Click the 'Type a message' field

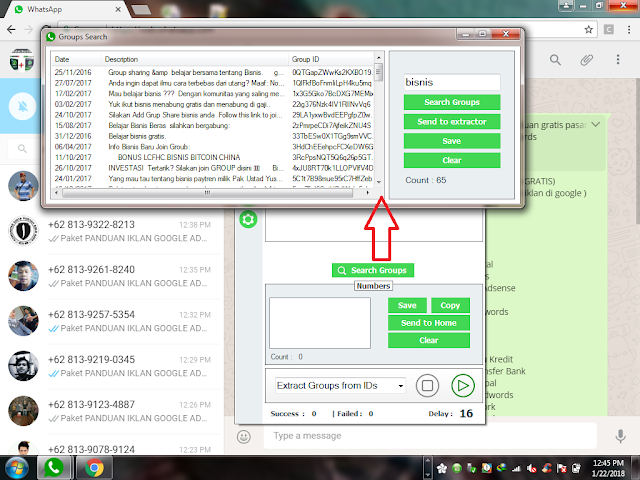tap(431, 436)
